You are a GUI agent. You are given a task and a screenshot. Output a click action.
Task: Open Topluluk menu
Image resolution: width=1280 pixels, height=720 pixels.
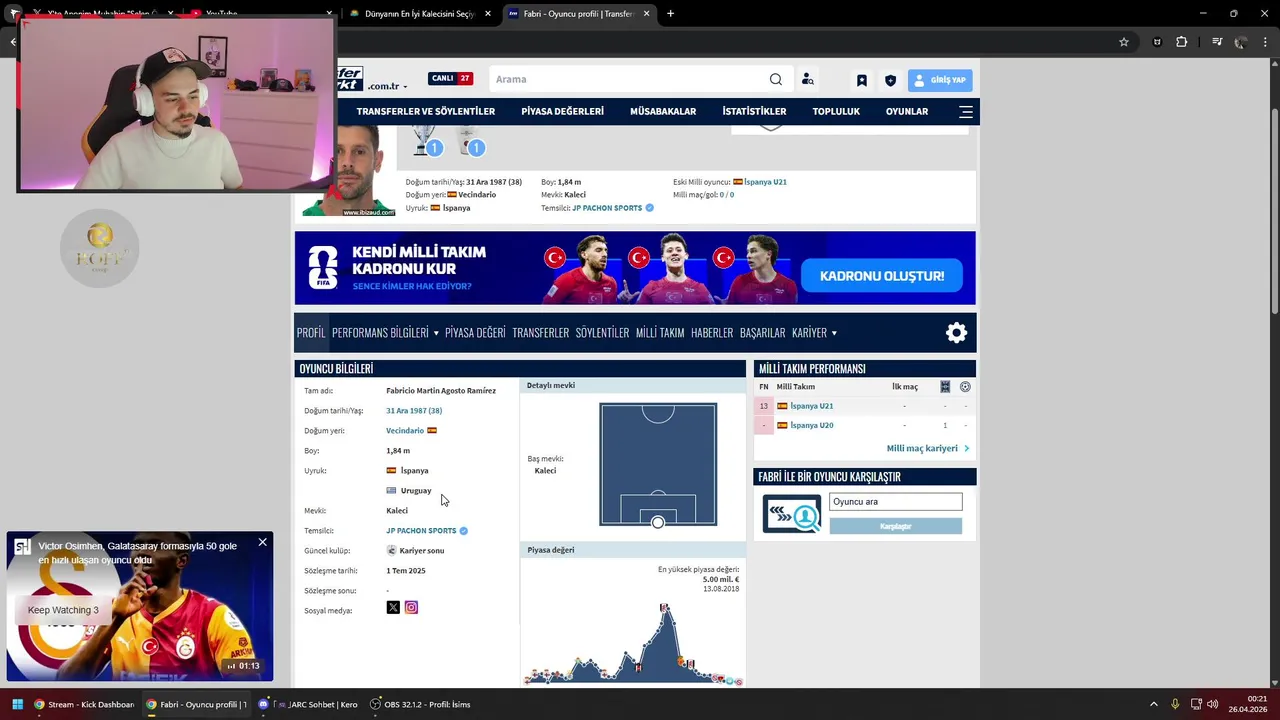[836, 111]
